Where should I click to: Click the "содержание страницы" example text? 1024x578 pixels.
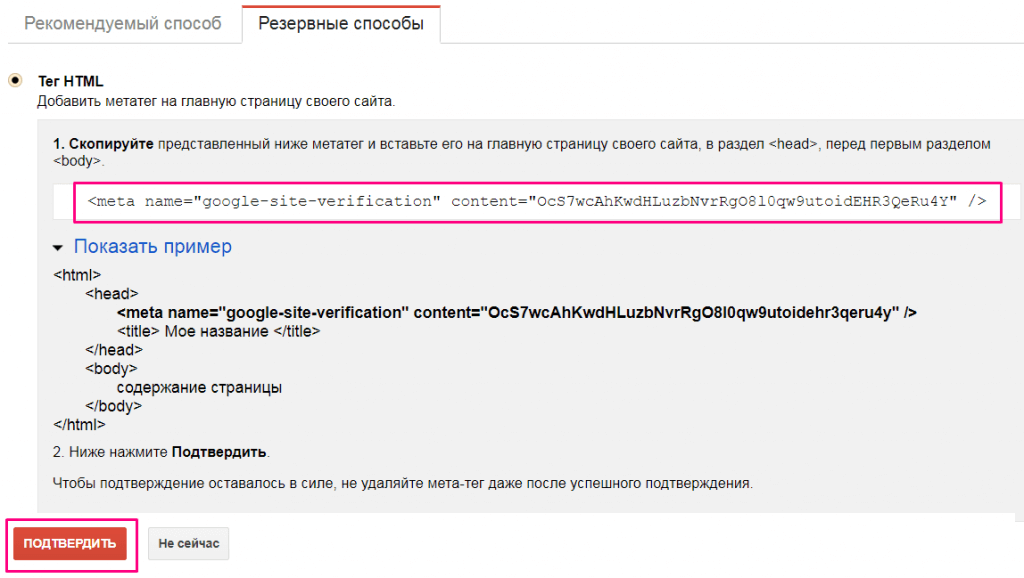point(198,387)
